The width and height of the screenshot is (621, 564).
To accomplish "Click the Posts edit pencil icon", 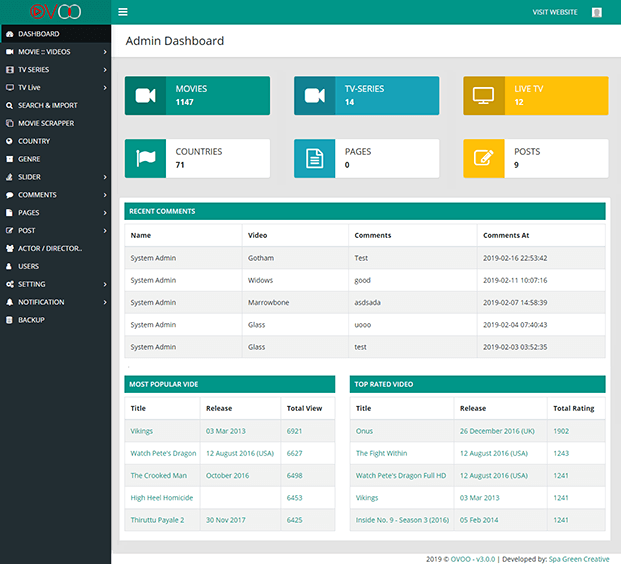I will [484, 158].
